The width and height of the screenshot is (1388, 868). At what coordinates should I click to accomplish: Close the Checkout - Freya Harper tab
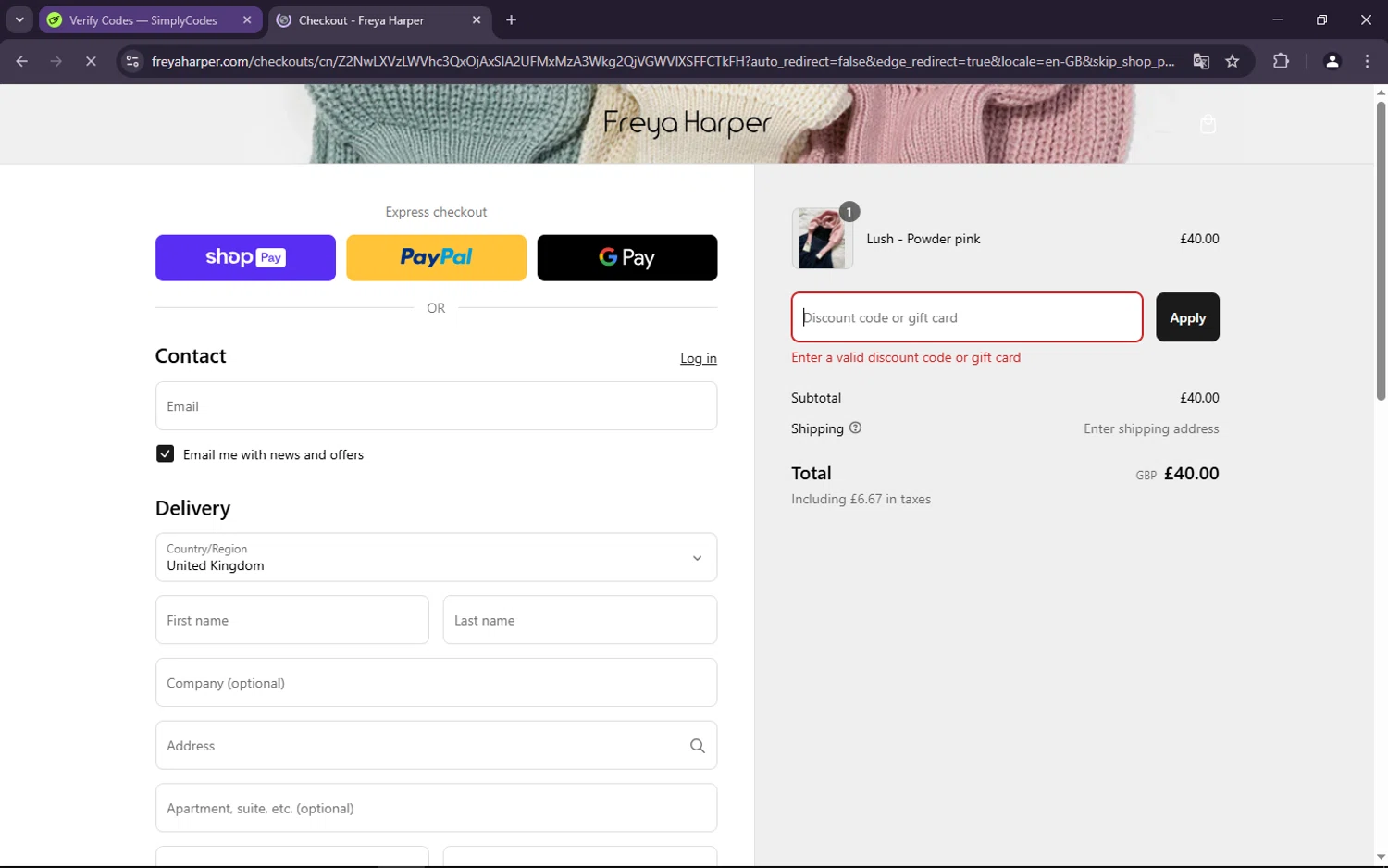(x=477, y=20)
